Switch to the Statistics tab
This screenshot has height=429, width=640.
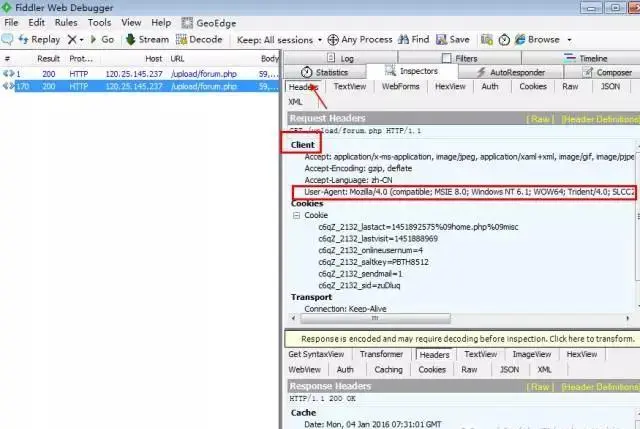coord(324,73)
